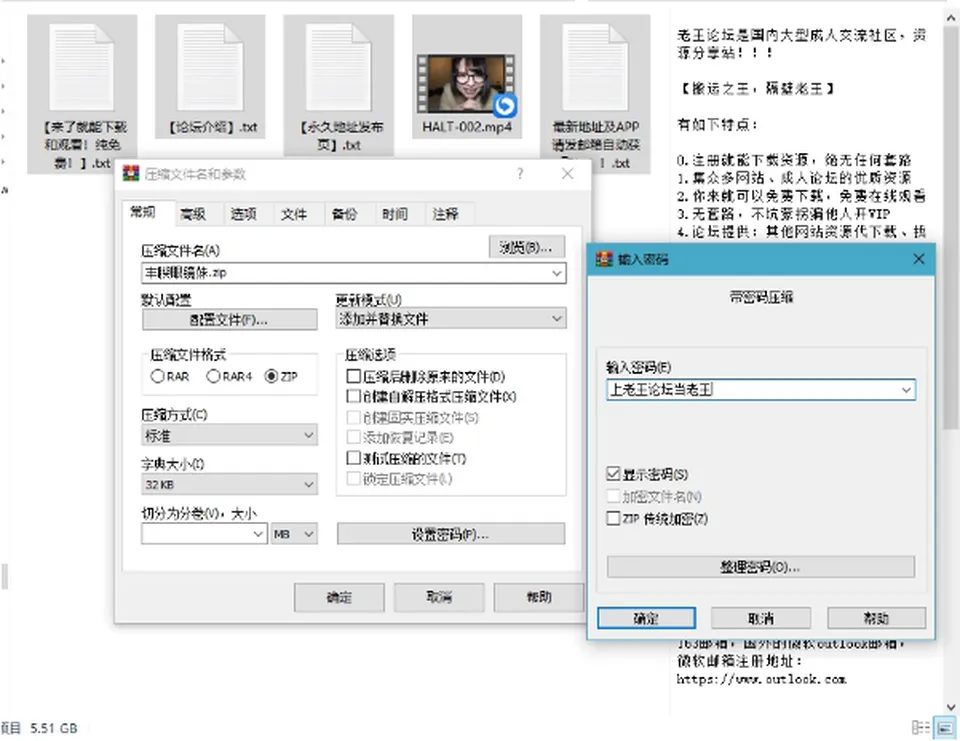The width and height of the screenshot is (960, 741).
Task: Switch to the 备份 tab
Action: [344, 214]
